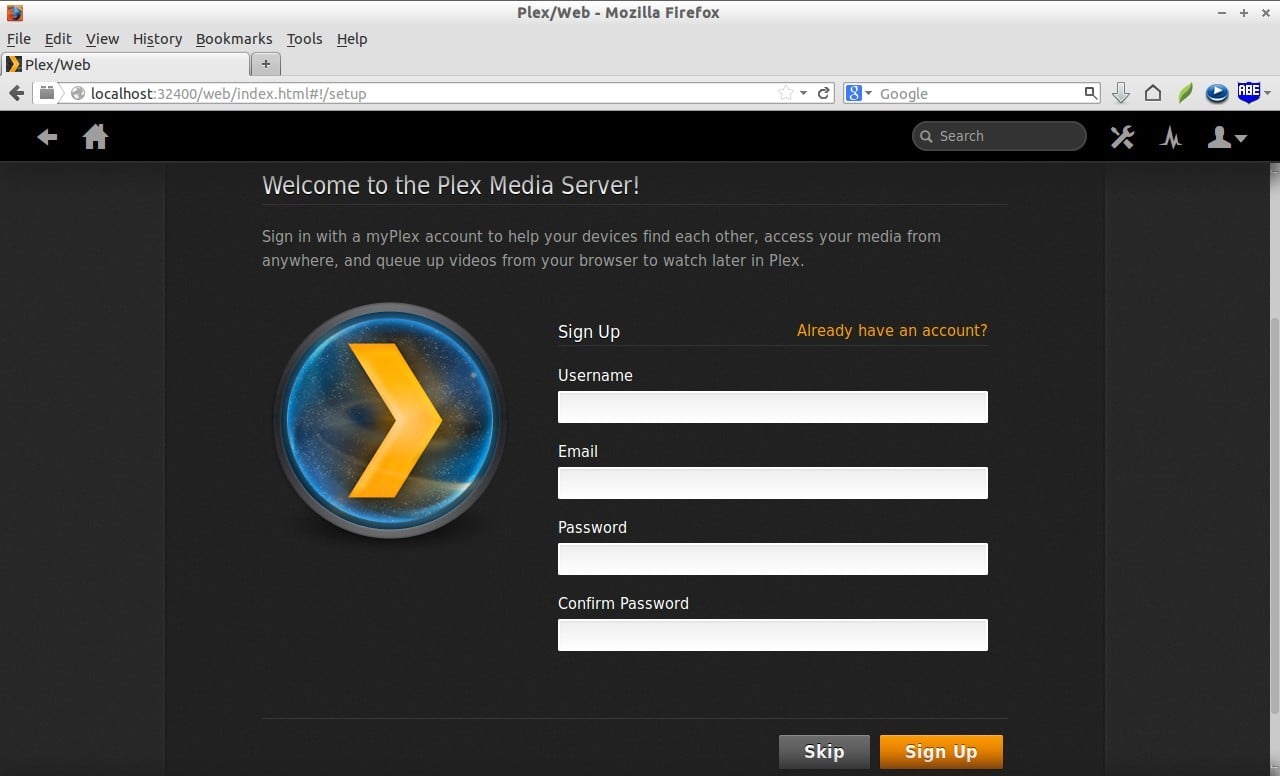The height and width of the screenshot is (776, 1280).
Task: Click the "Username" label
Action: click(x=595, y=375)
